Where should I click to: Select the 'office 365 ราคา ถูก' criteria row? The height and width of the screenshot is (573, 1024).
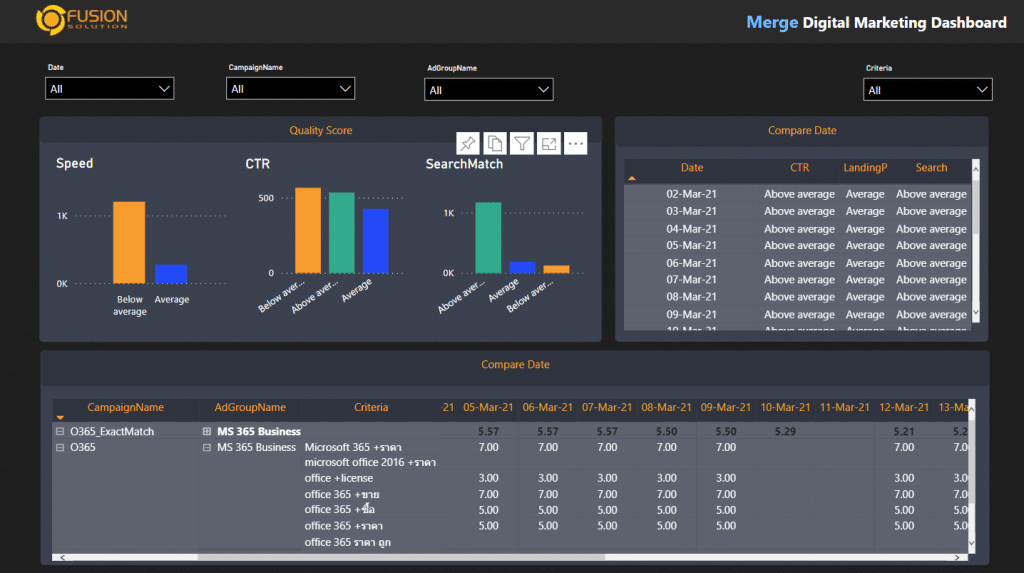coord(347,542)
